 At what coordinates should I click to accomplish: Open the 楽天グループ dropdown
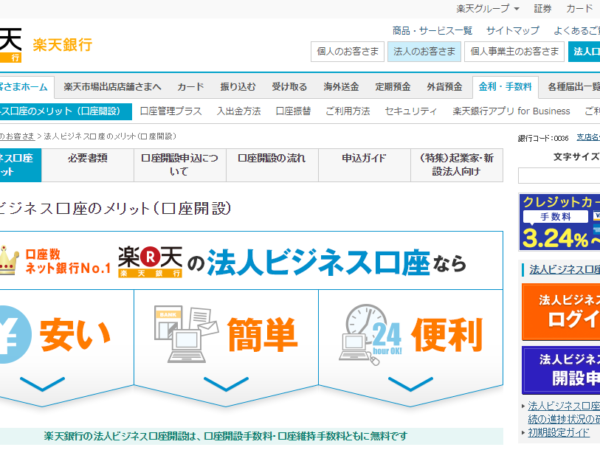(488, 8)
